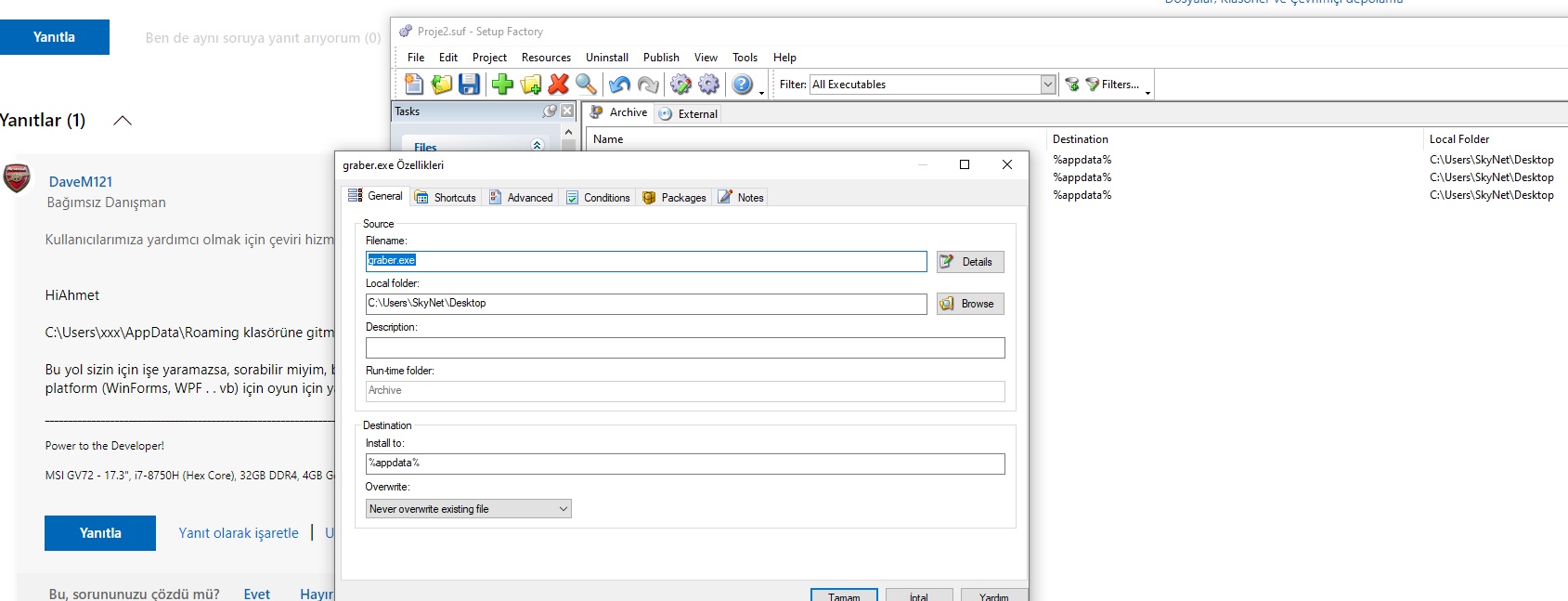
Task: Switch to the Conditions tab
Action: pos(598,198)
